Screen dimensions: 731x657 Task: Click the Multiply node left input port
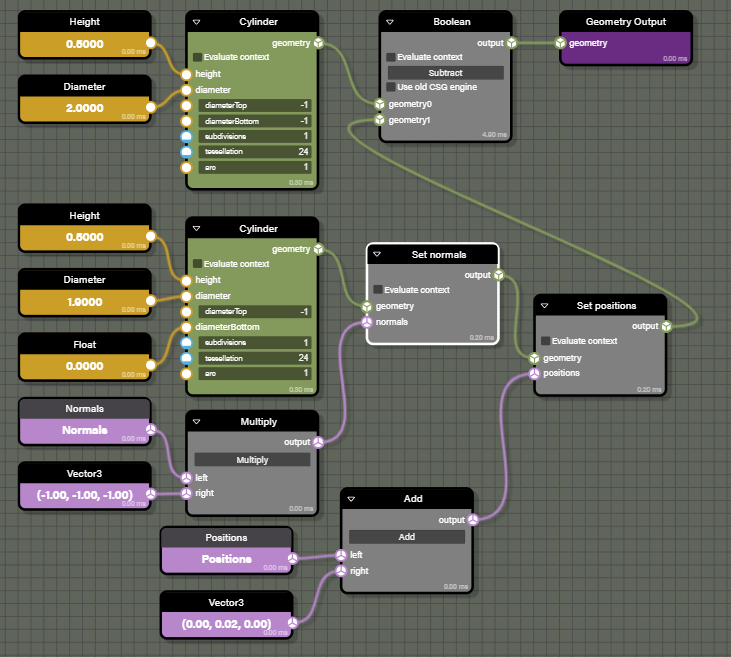click(x=186, y=477)
